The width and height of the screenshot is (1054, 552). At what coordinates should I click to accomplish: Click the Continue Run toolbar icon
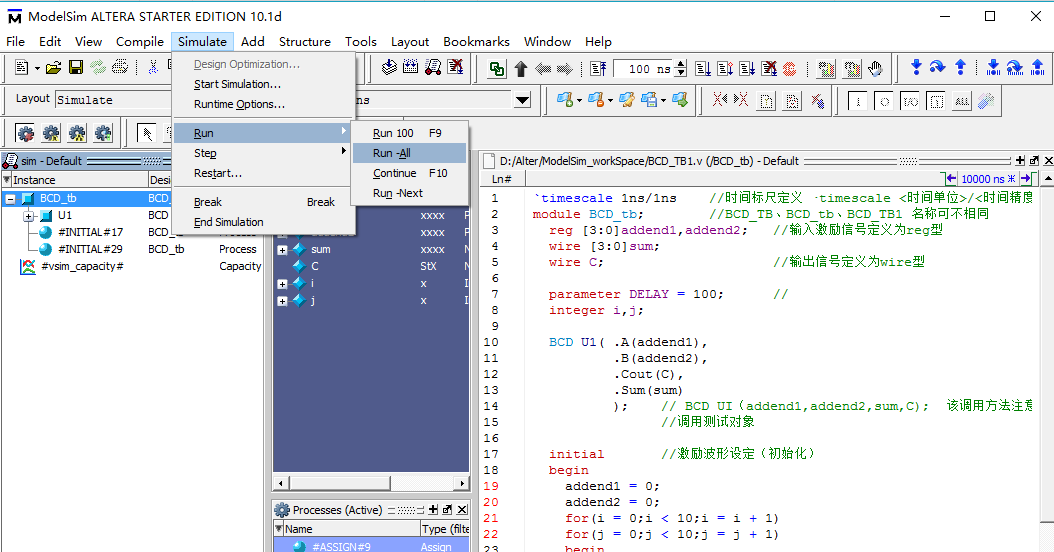pyautogui.click(x=725, y=69)
